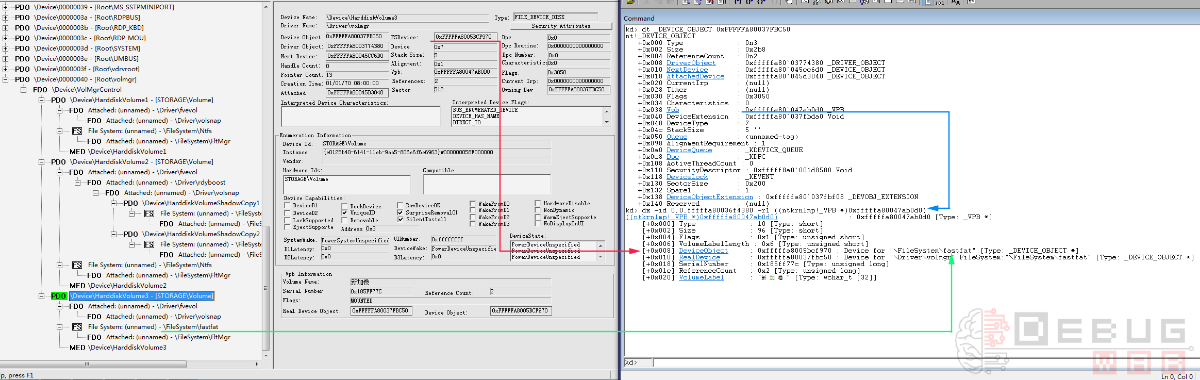Select the HarddiskVolumeShadowCopy1 PDO node

click(x=192, y=204)
